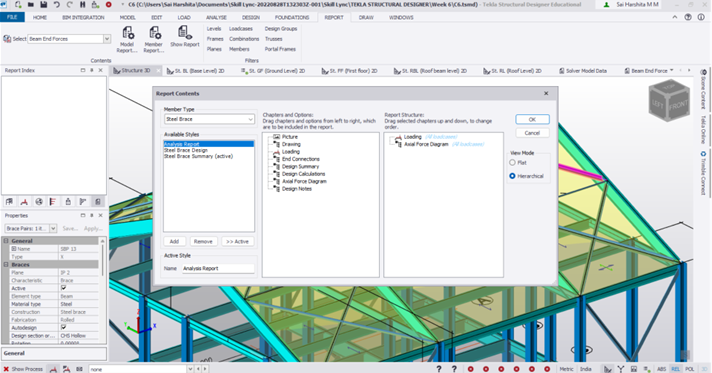Image resolution: width=712 pixels, height=373 pixels.
Task: Open the ANALYSE ribbon tab
Action: 216,17
